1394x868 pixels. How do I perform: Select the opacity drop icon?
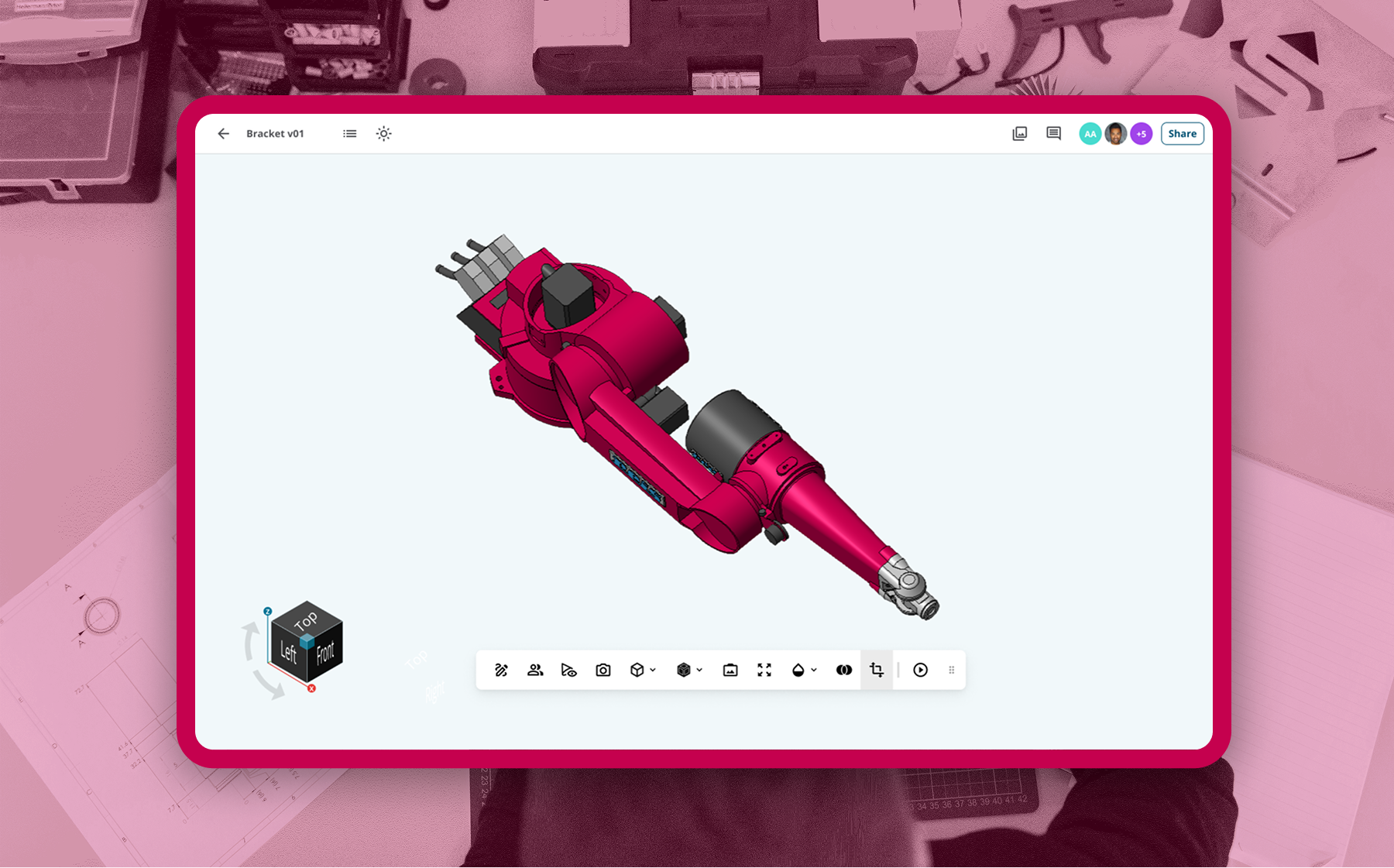[x=798, y=671]
